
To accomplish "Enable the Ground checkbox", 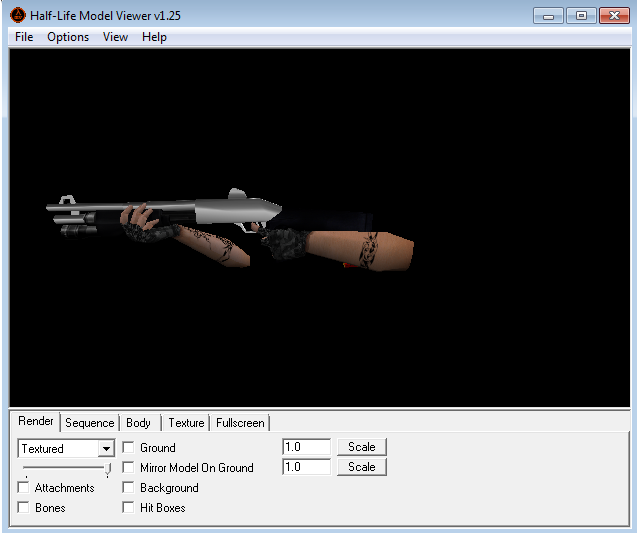I will [129, 448].
